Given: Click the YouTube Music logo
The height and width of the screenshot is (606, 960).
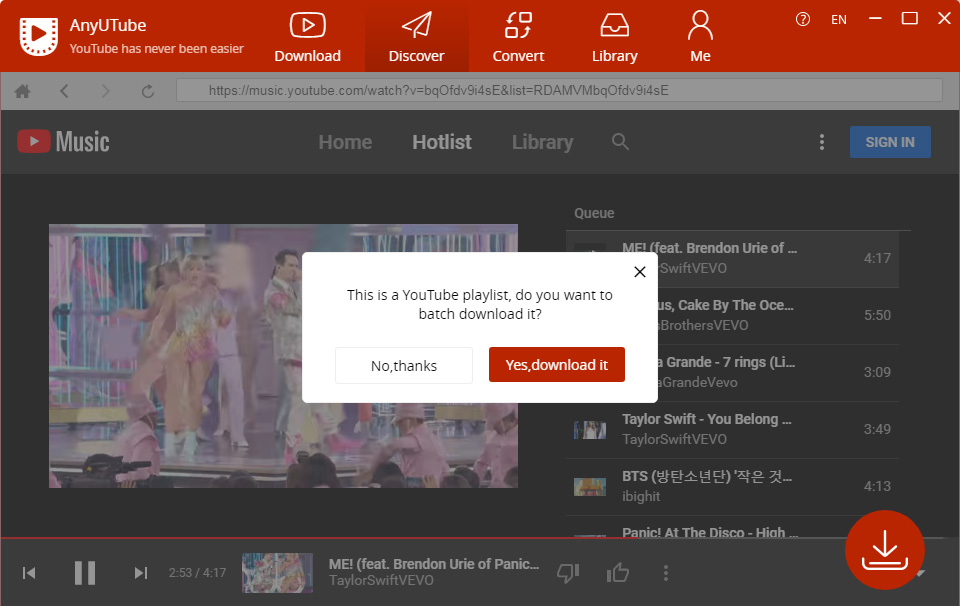Looking at the screenshot, I should (x=64, y=142).
